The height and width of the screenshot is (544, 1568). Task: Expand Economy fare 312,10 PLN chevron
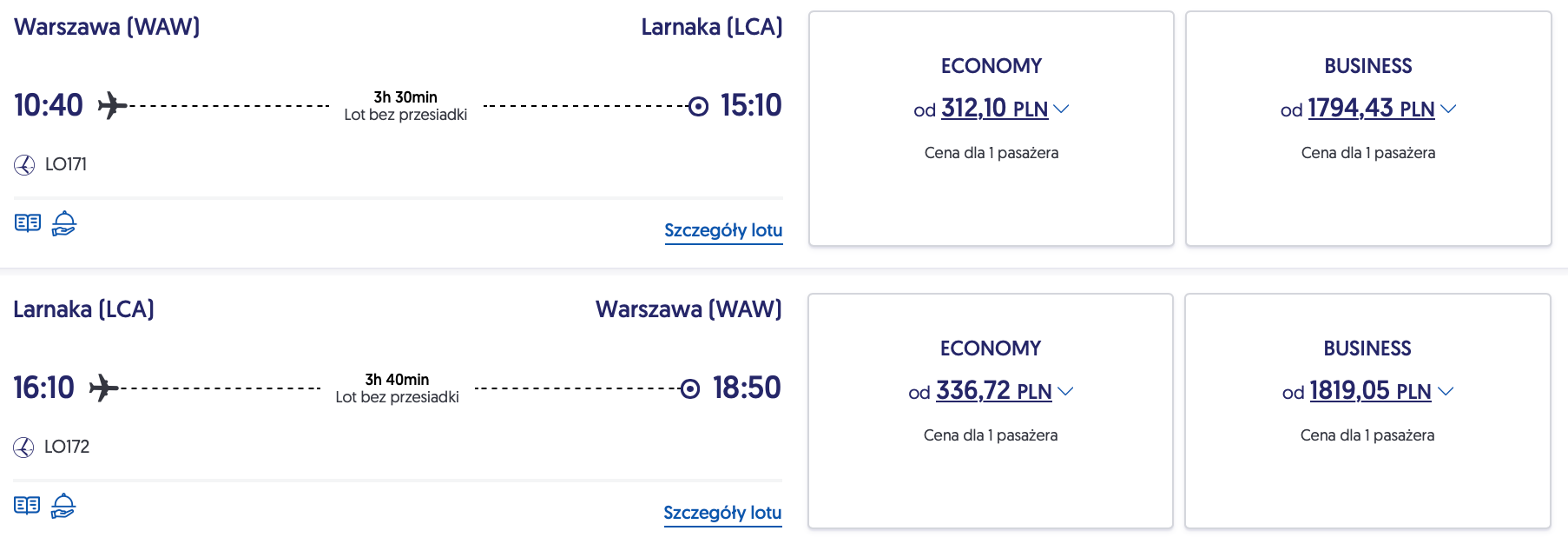coord(1061,109)
